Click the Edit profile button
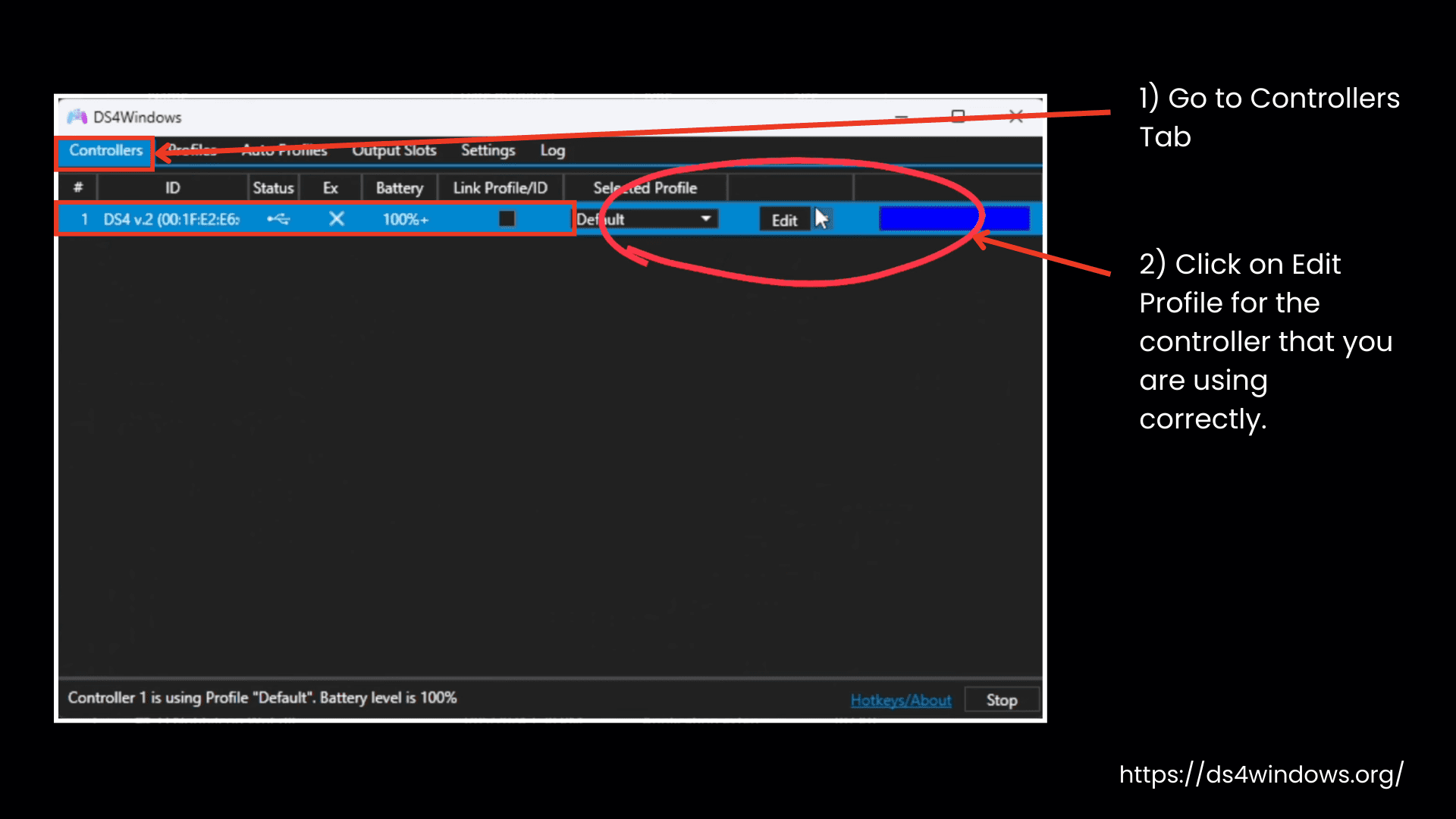1456x819 pixels. (x=784, y=220)
